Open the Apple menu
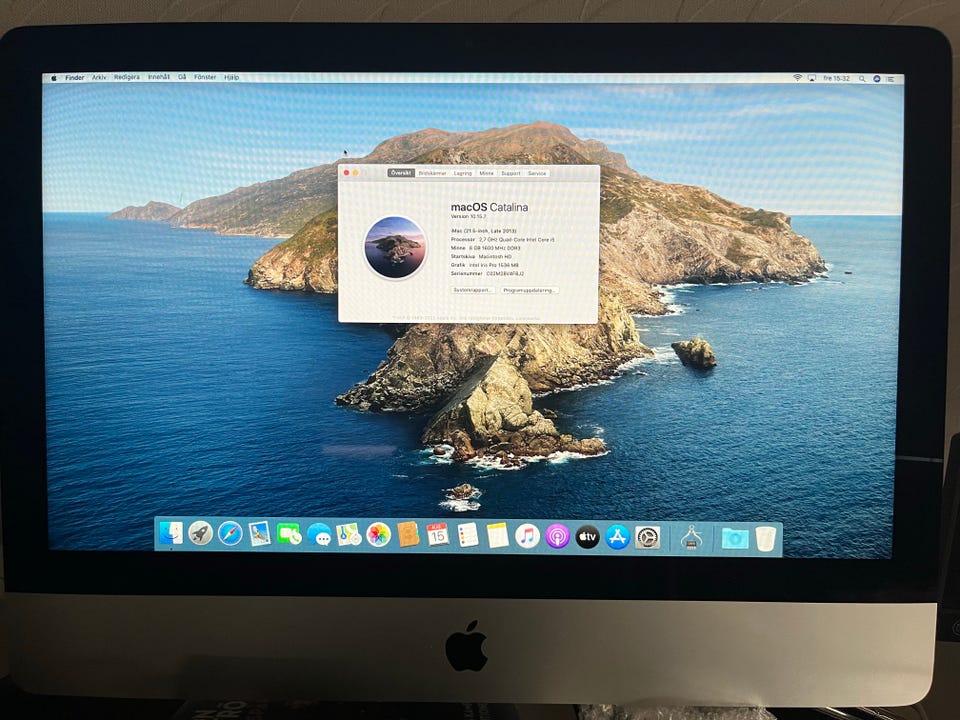The width and height of the screenshot is (960, 720). point(53,77)
